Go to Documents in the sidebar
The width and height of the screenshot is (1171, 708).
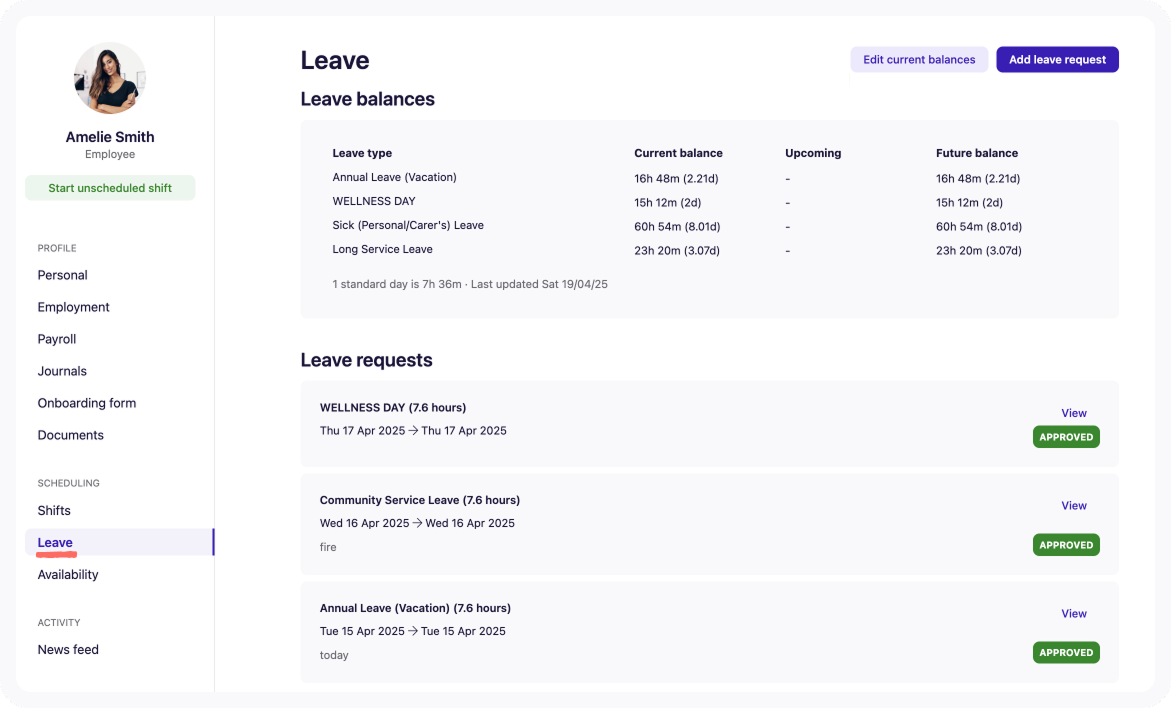pyautogui.click(x=70, y=435)
